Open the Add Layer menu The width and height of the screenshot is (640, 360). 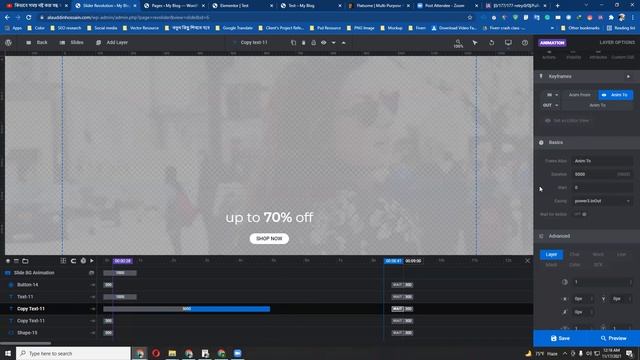tap(112, 42)
